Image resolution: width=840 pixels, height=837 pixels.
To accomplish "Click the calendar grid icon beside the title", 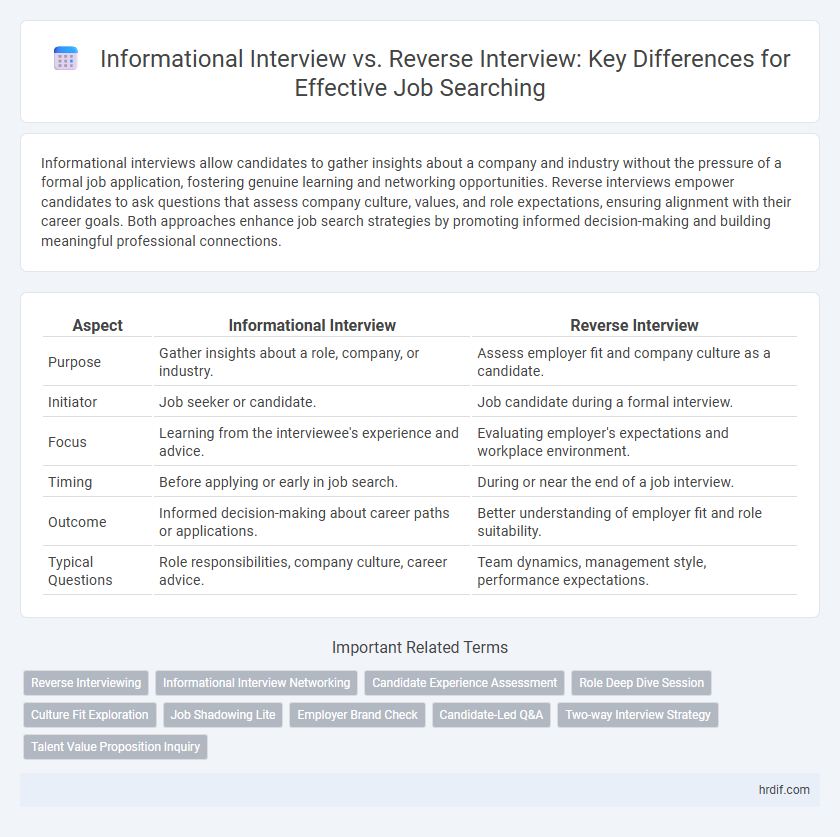I will (x=66, y=59).
